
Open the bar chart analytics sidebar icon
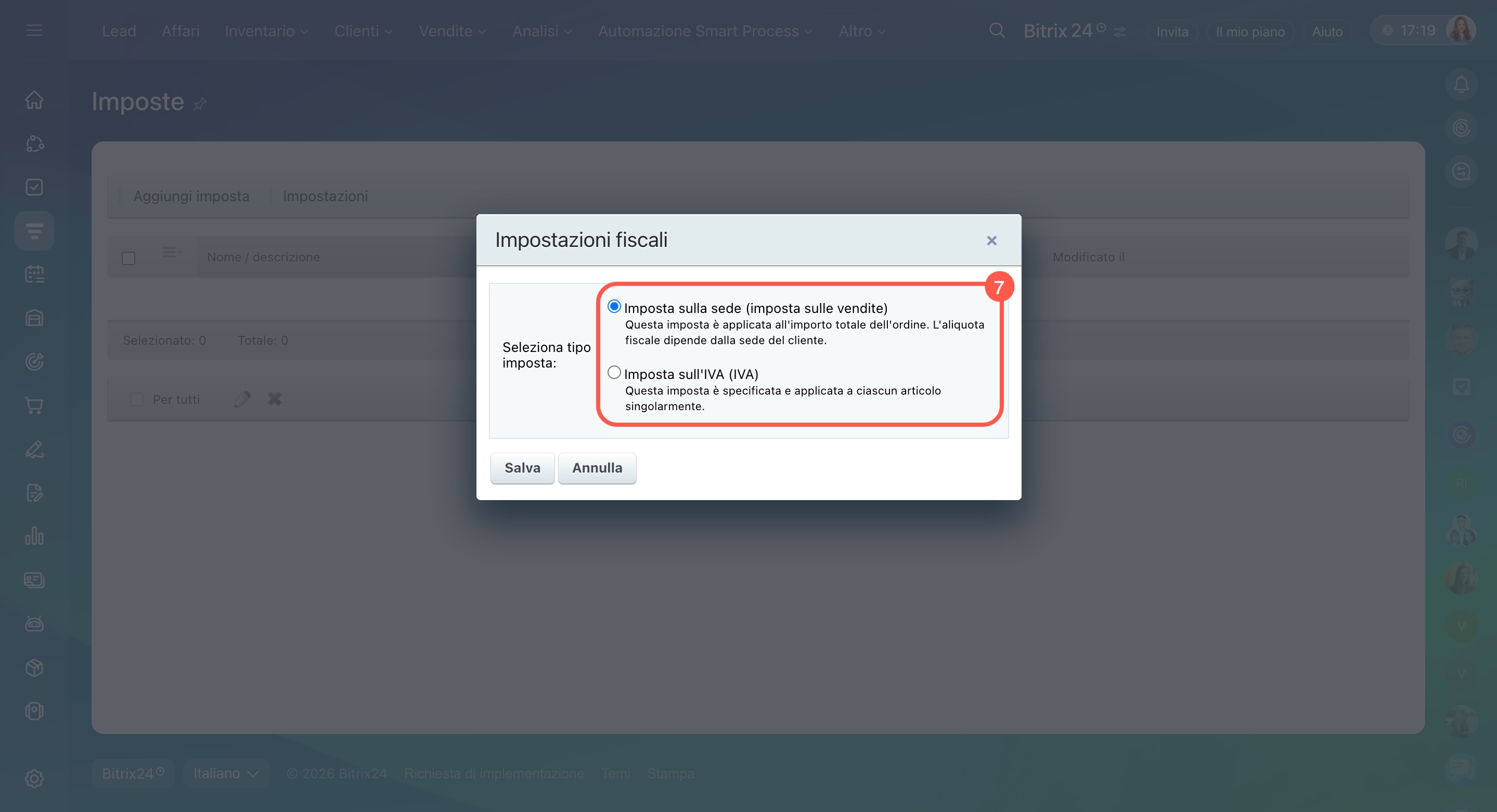point(34,536)
